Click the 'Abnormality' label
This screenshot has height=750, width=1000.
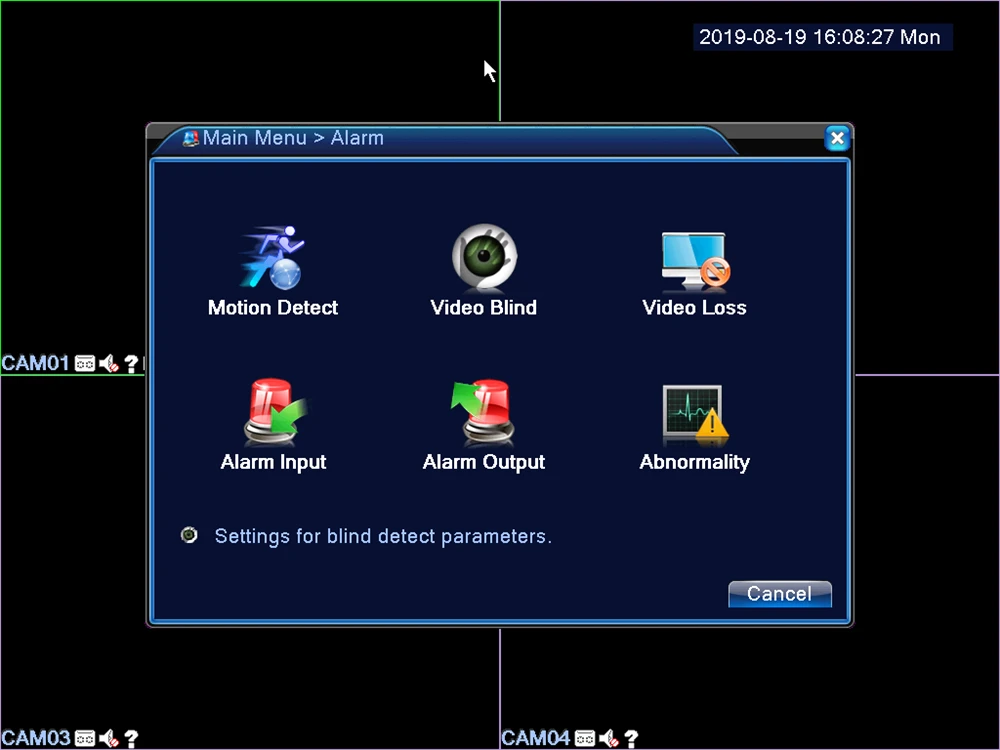coord(695,462)
